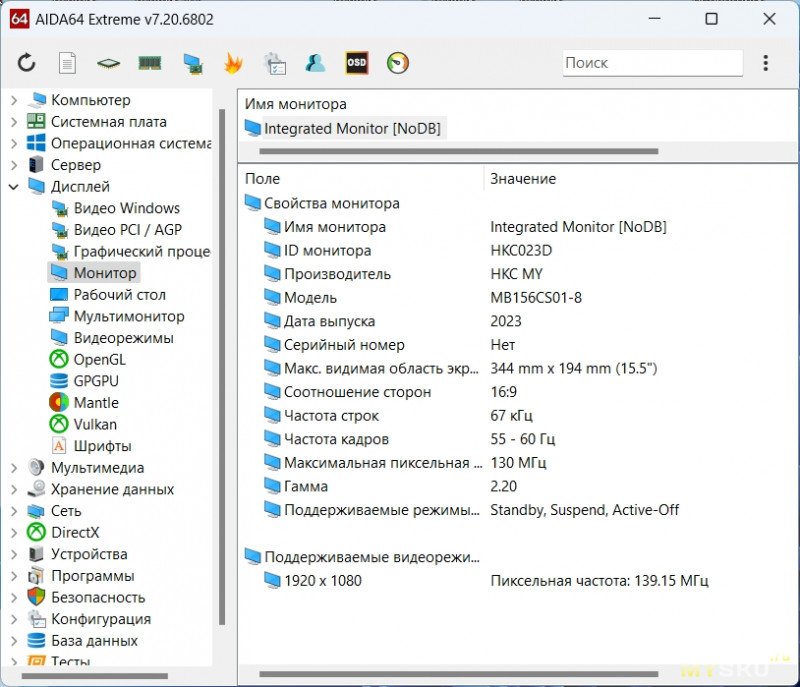Click the tree panel horizontal scrollbar
Image resolution: width=800 pixels, height=687 pixels.
click(x=95, y=676)
